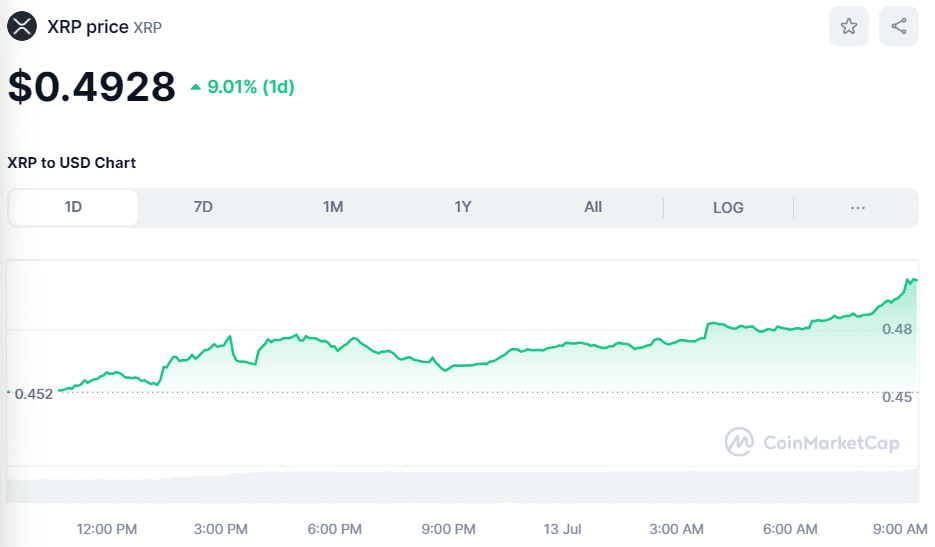
Task: Click the 9:00 AM time axis label
Action: pyautogui.click(x=900, y=529)
